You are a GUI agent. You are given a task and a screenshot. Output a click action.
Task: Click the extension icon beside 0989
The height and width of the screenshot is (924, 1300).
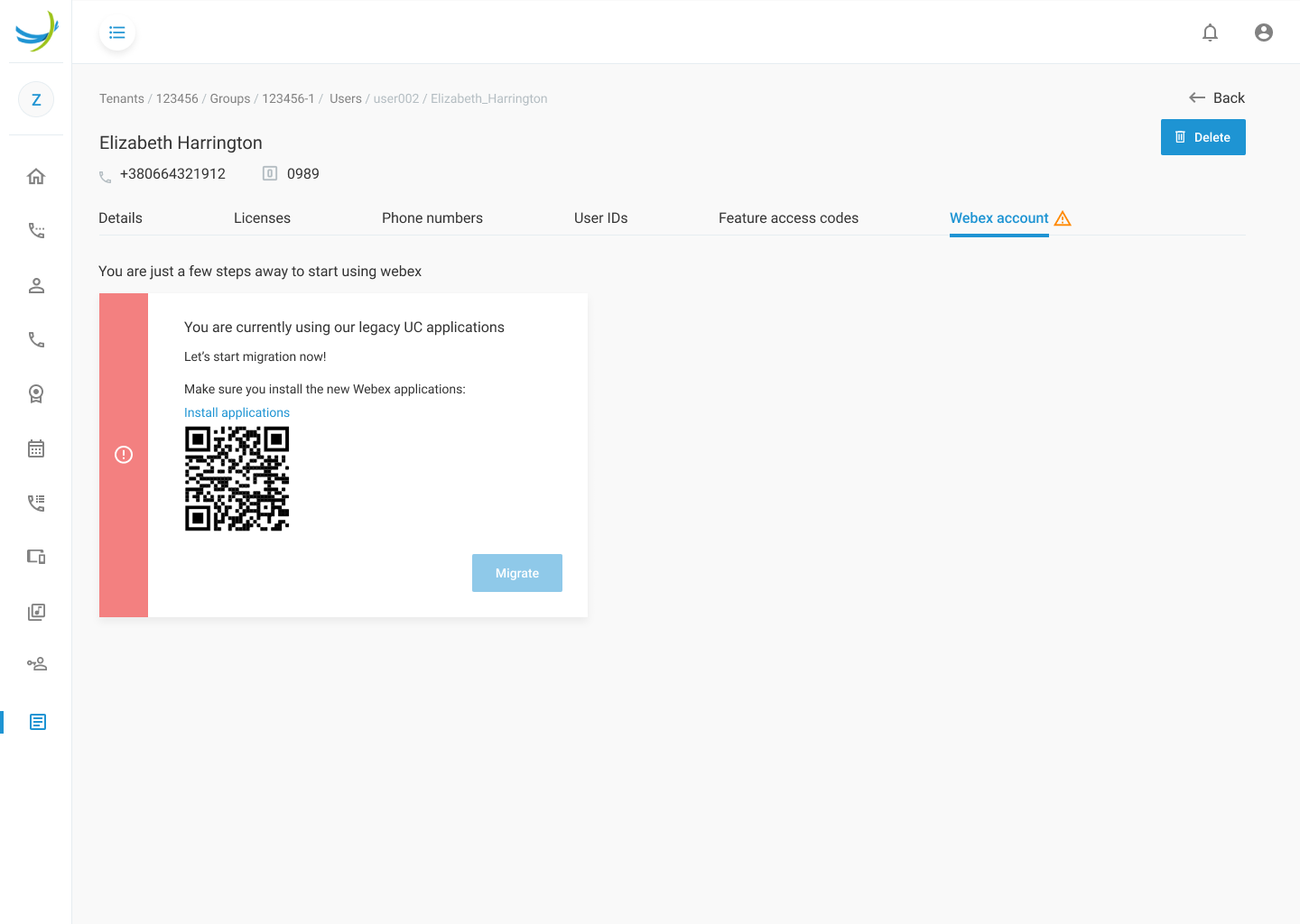click(270, 173)
